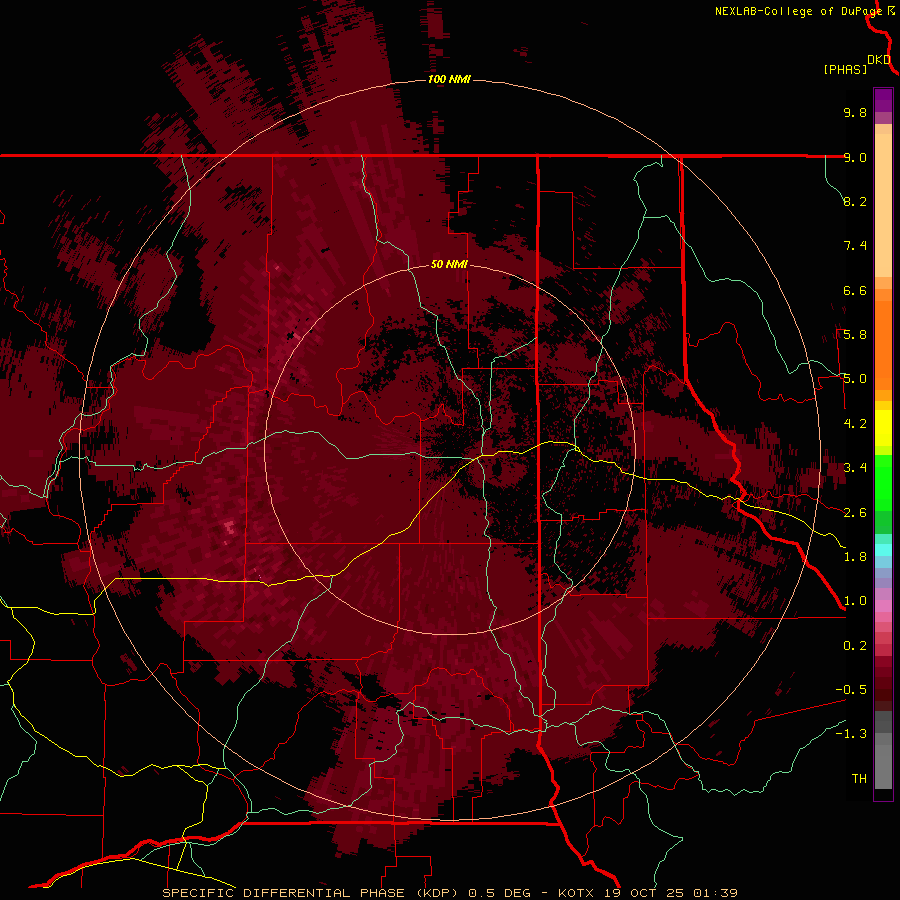Click the 5.8 value on color scale
Image resolution: width=900 pixels, height=900 pixels.
coord(855,335)
